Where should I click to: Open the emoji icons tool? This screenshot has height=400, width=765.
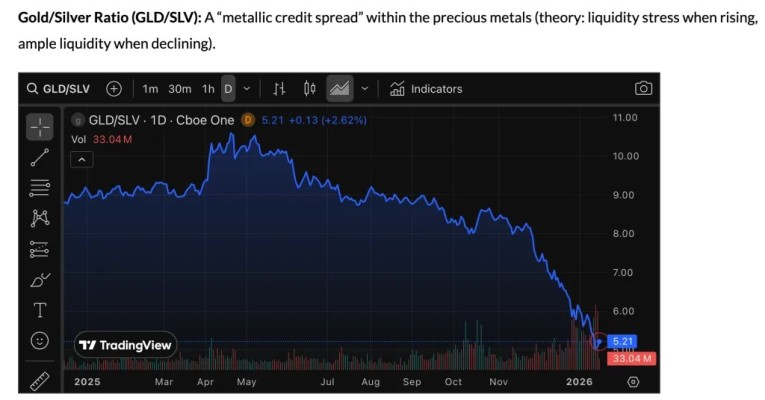(39, 341)
